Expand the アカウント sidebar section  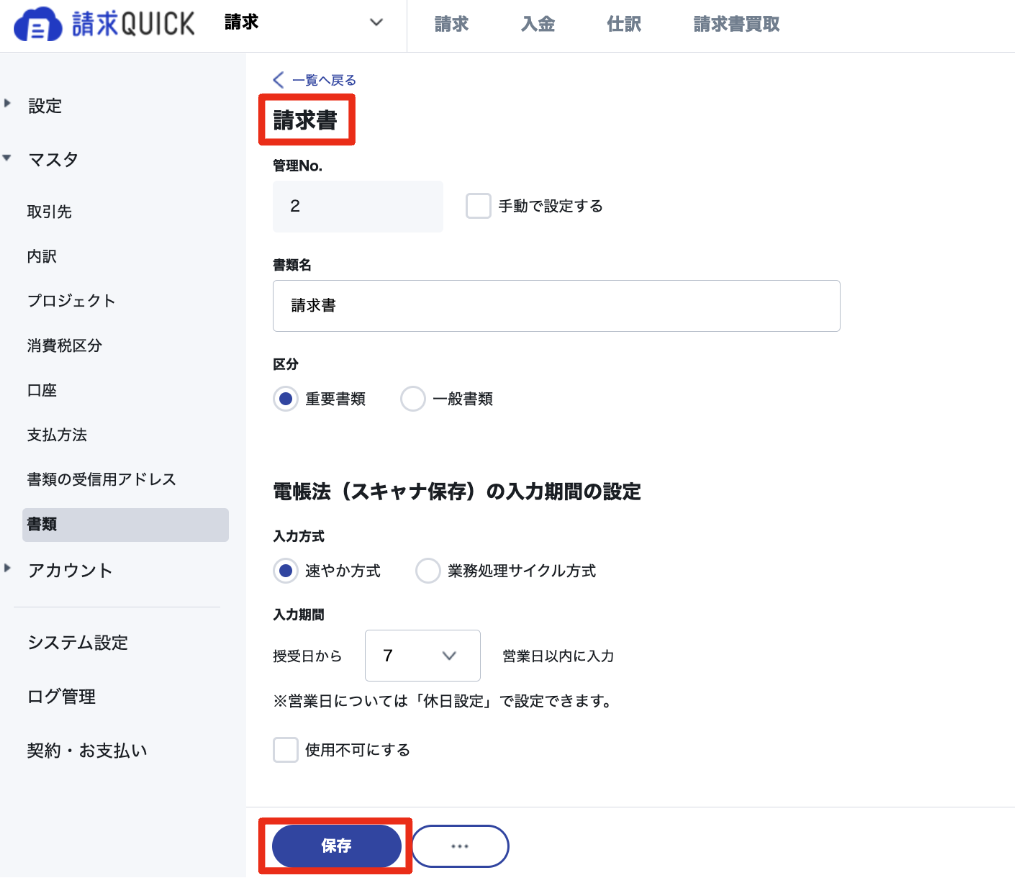(x=8, y=568)
